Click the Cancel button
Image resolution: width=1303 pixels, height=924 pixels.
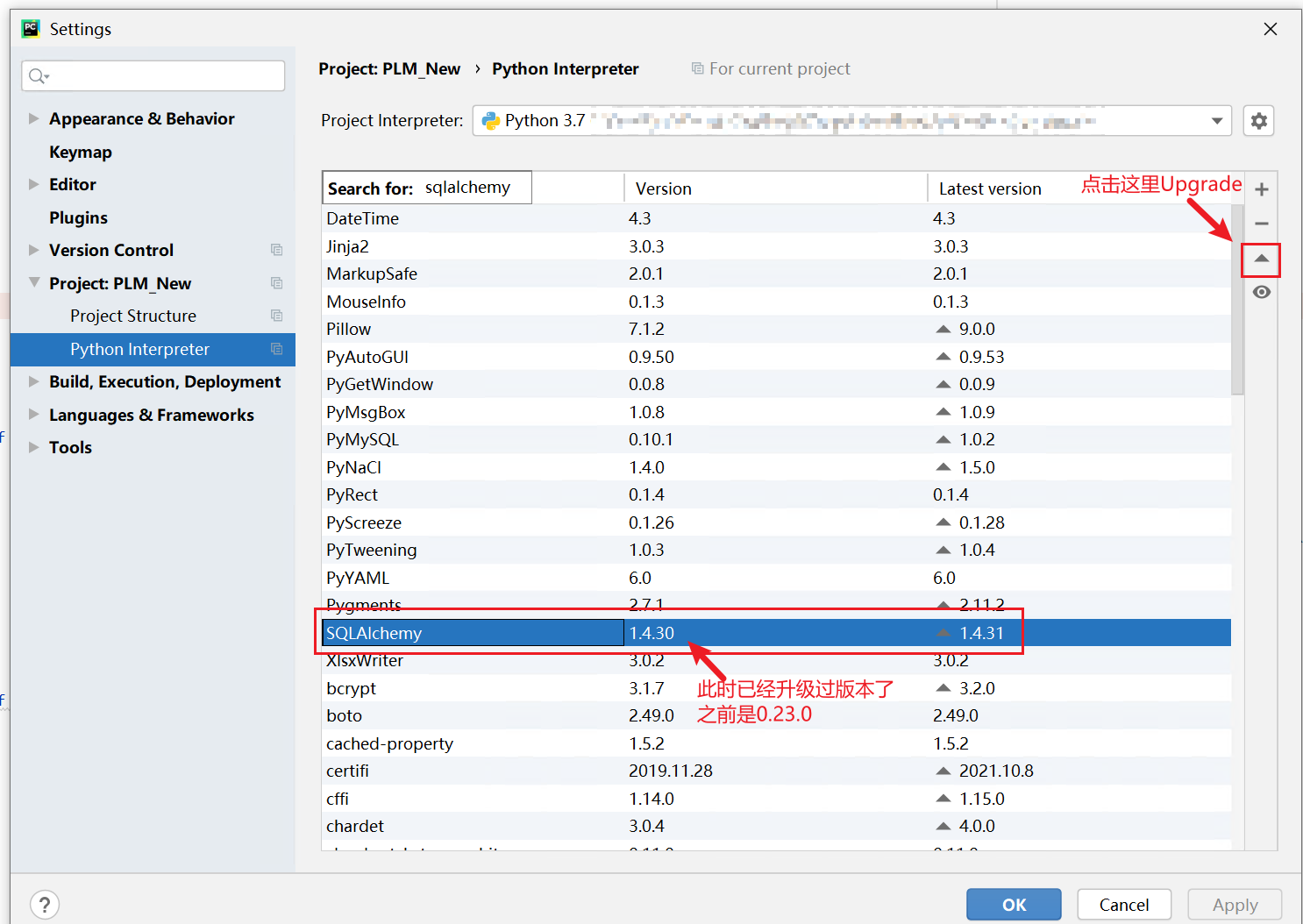(x=1124, y=905)
